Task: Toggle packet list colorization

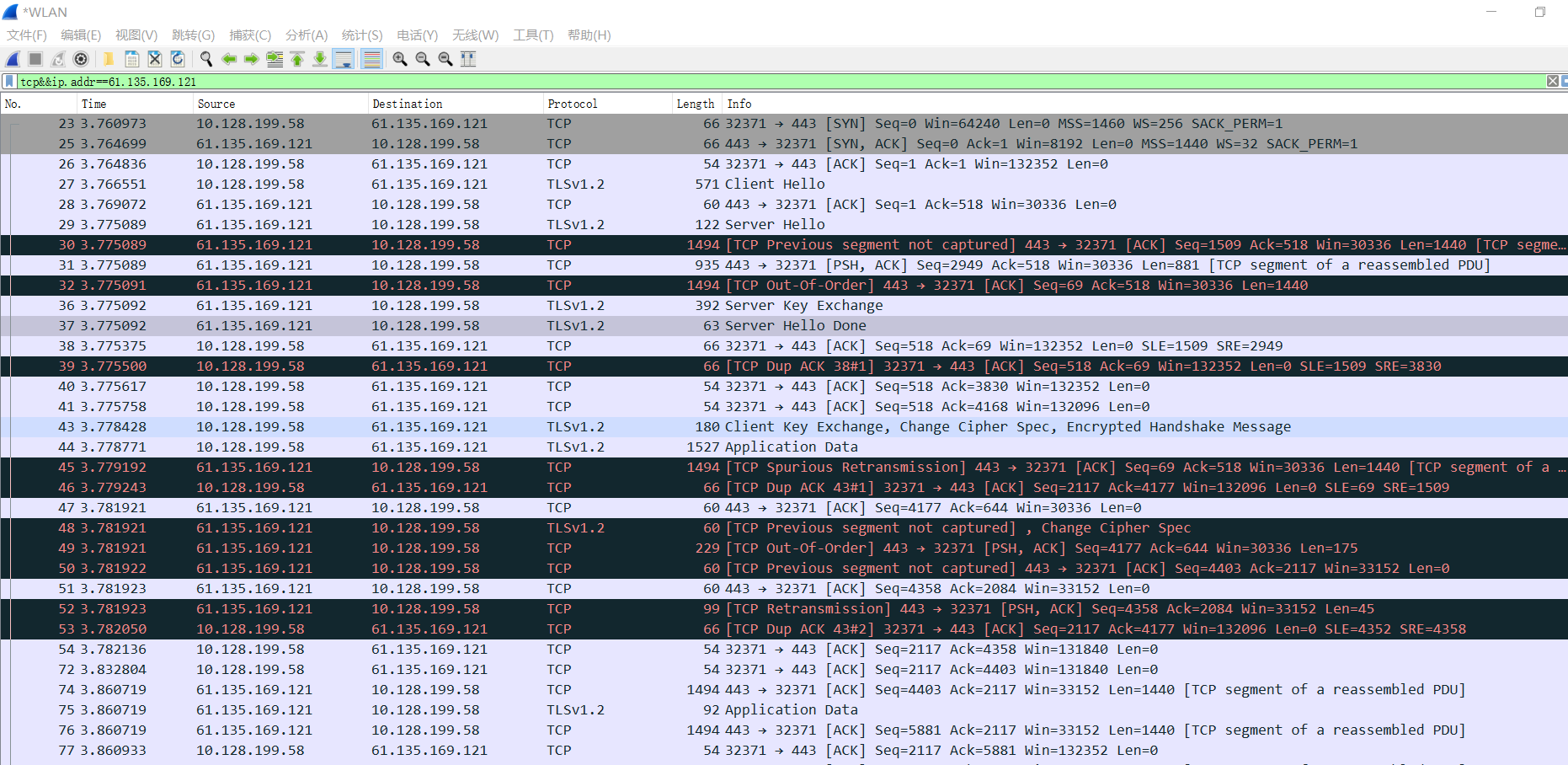Action: click(371, 59)
